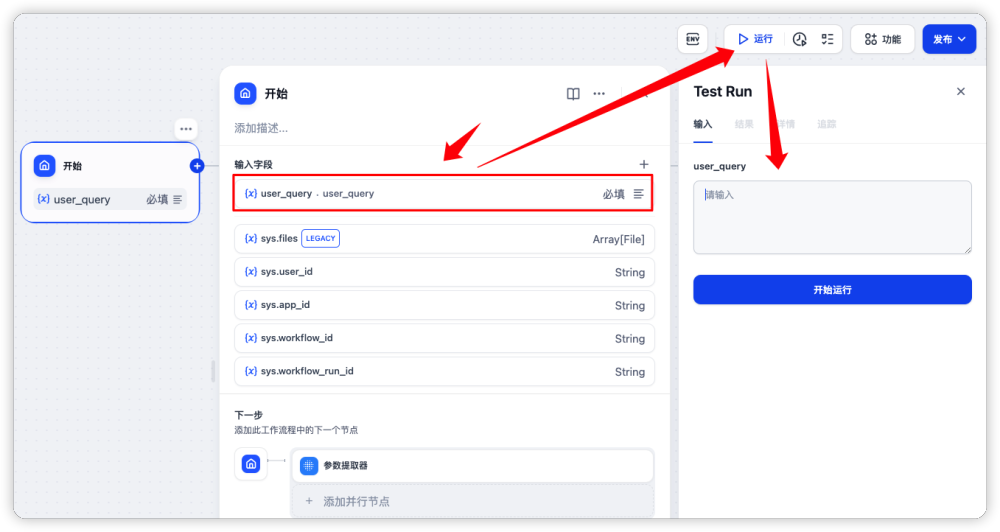Click the 运行 run button
Viewport: 1000px width, 532px height.
point(755,39)
